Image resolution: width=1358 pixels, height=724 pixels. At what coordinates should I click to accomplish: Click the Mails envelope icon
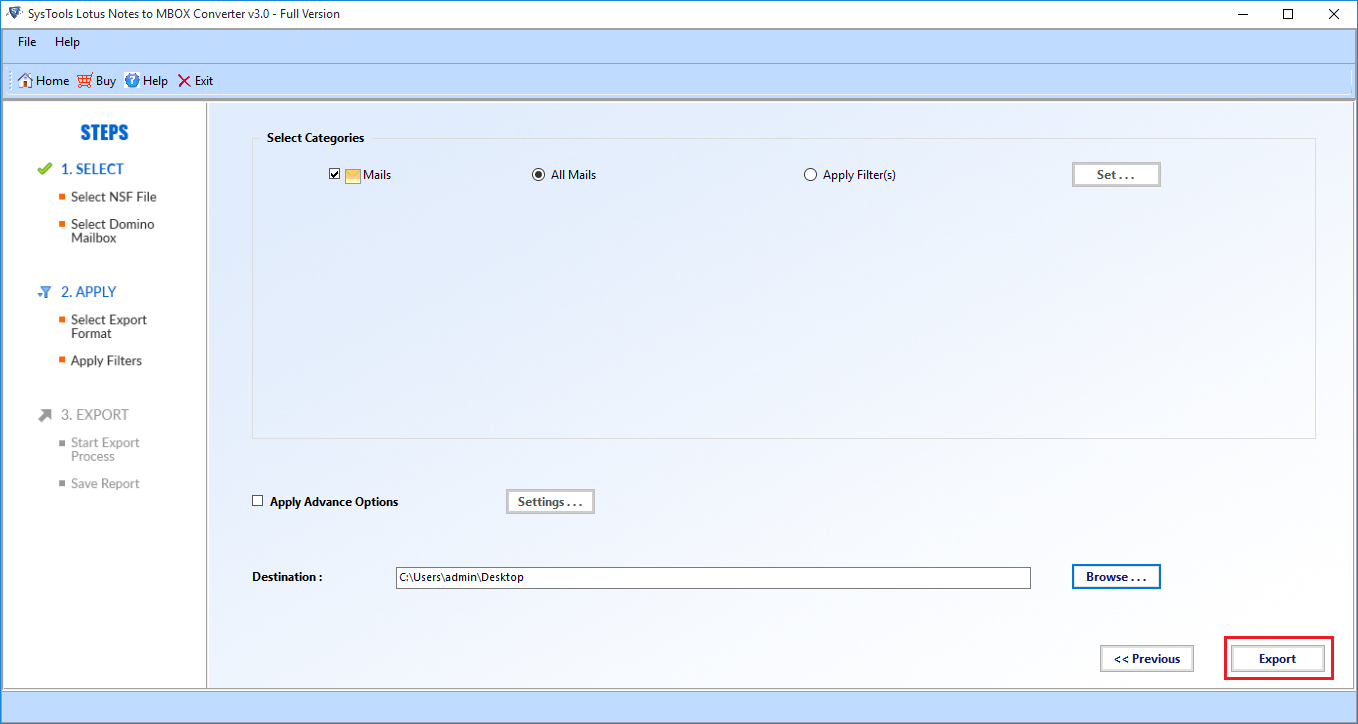click(x=353, y=175)
